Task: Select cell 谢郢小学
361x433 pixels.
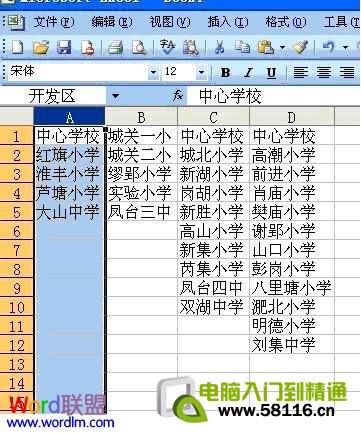Action: 292,231
